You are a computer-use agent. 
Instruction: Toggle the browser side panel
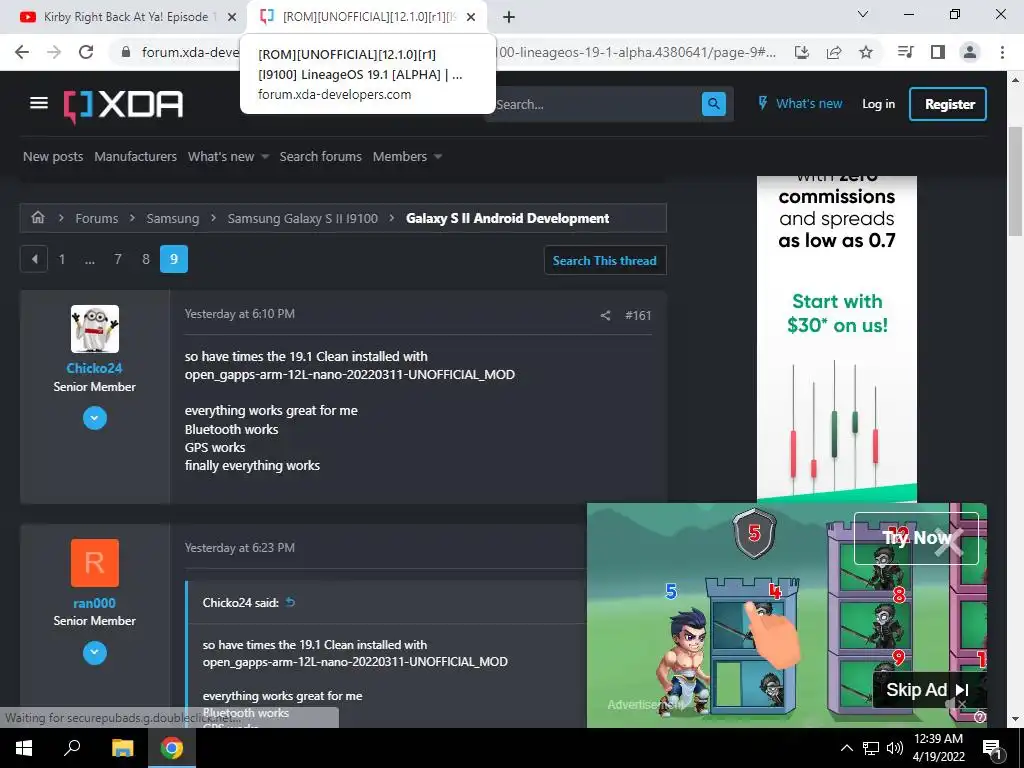coord(938,52)
